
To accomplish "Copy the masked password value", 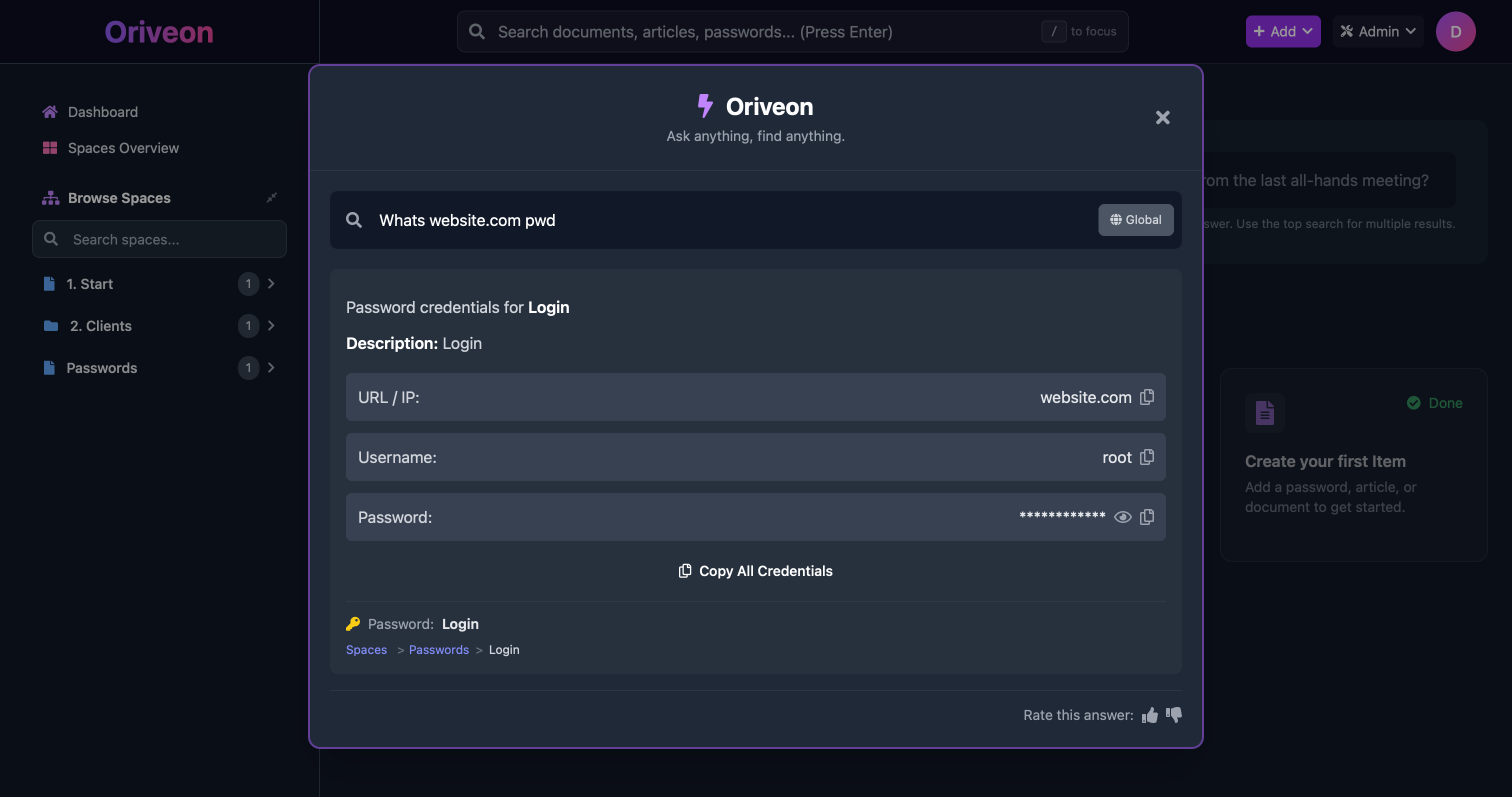I will (1146, 517).
